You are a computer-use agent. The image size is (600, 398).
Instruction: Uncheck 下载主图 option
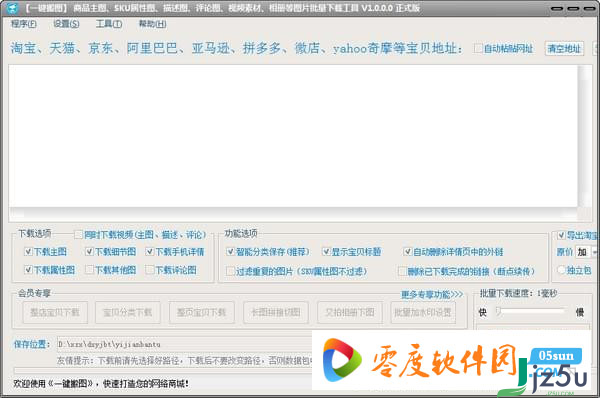pos(28,251)
